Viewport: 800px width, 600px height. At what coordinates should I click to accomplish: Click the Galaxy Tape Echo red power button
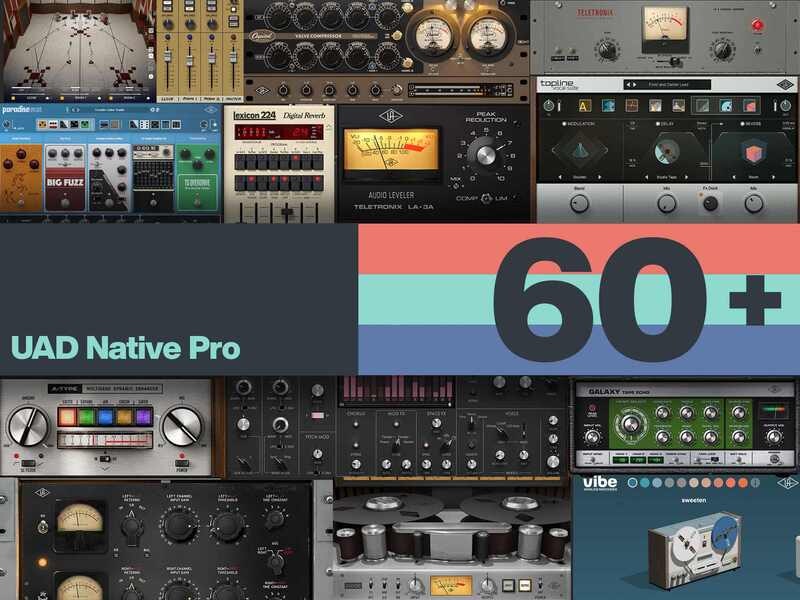tap(592, 408)
